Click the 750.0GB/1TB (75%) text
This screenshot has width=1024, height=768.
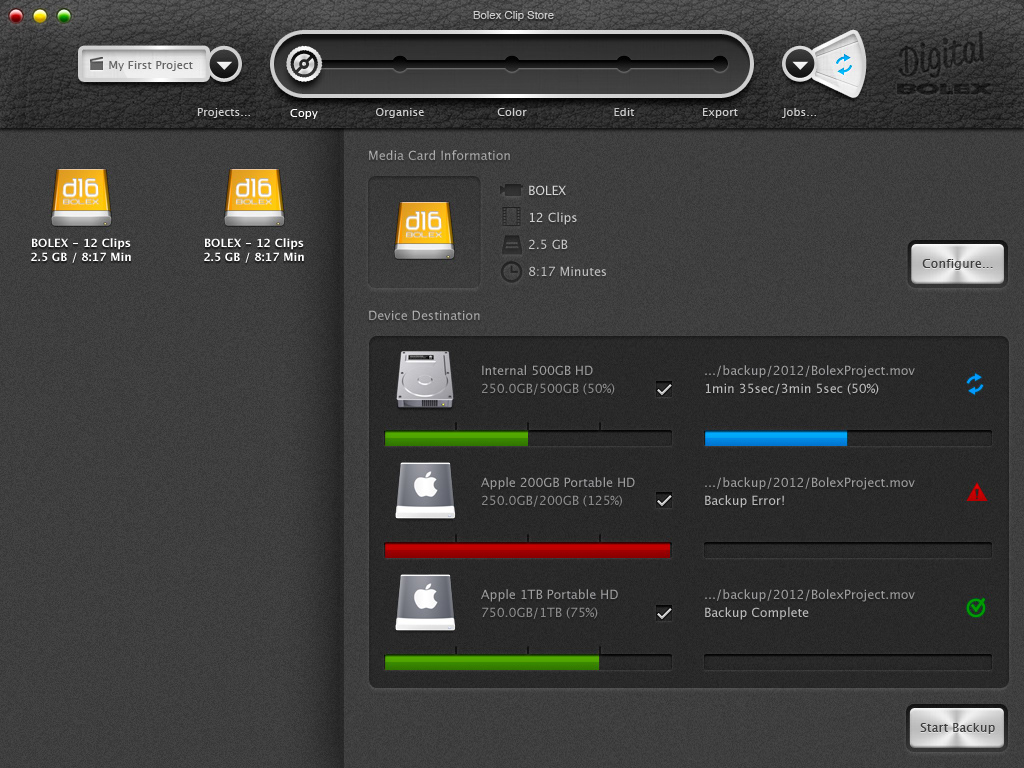(539, 613)
